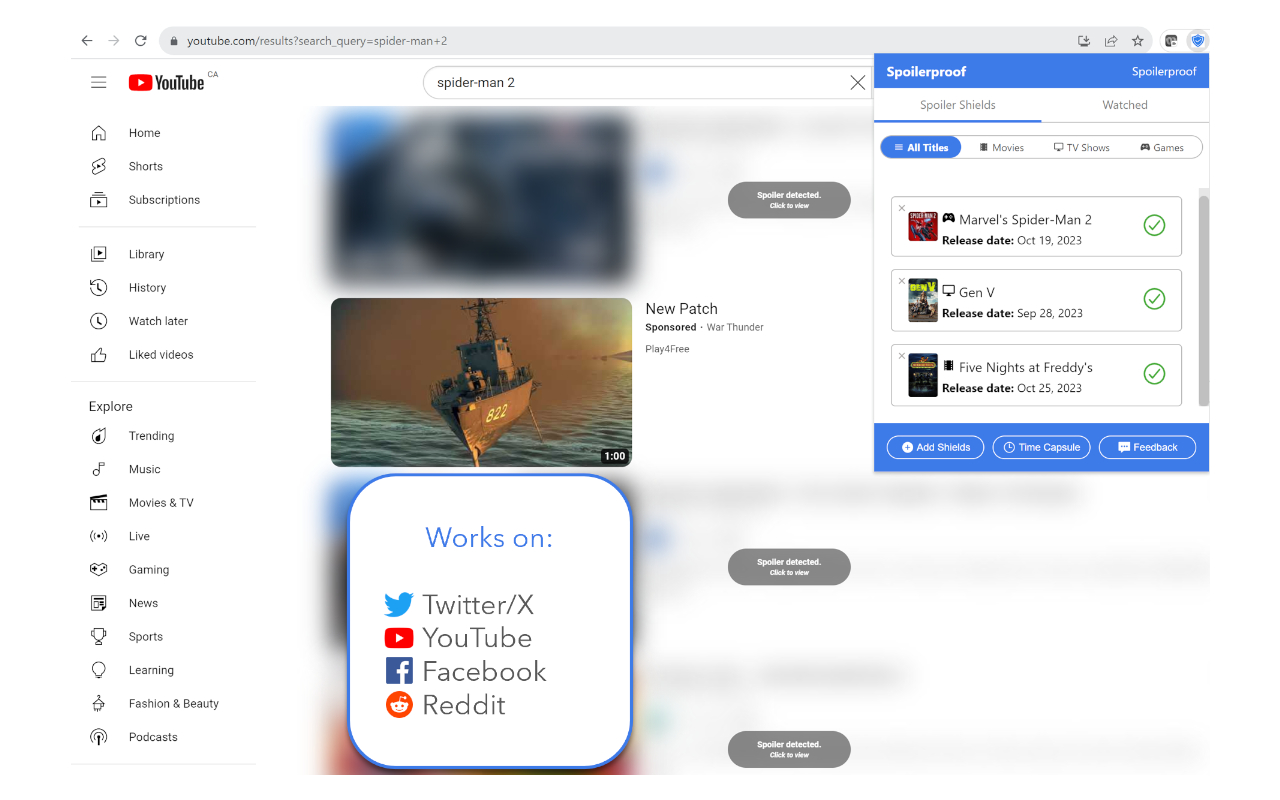Click the War Thunder channel name
1280x800 pixels.
[735, 327]
